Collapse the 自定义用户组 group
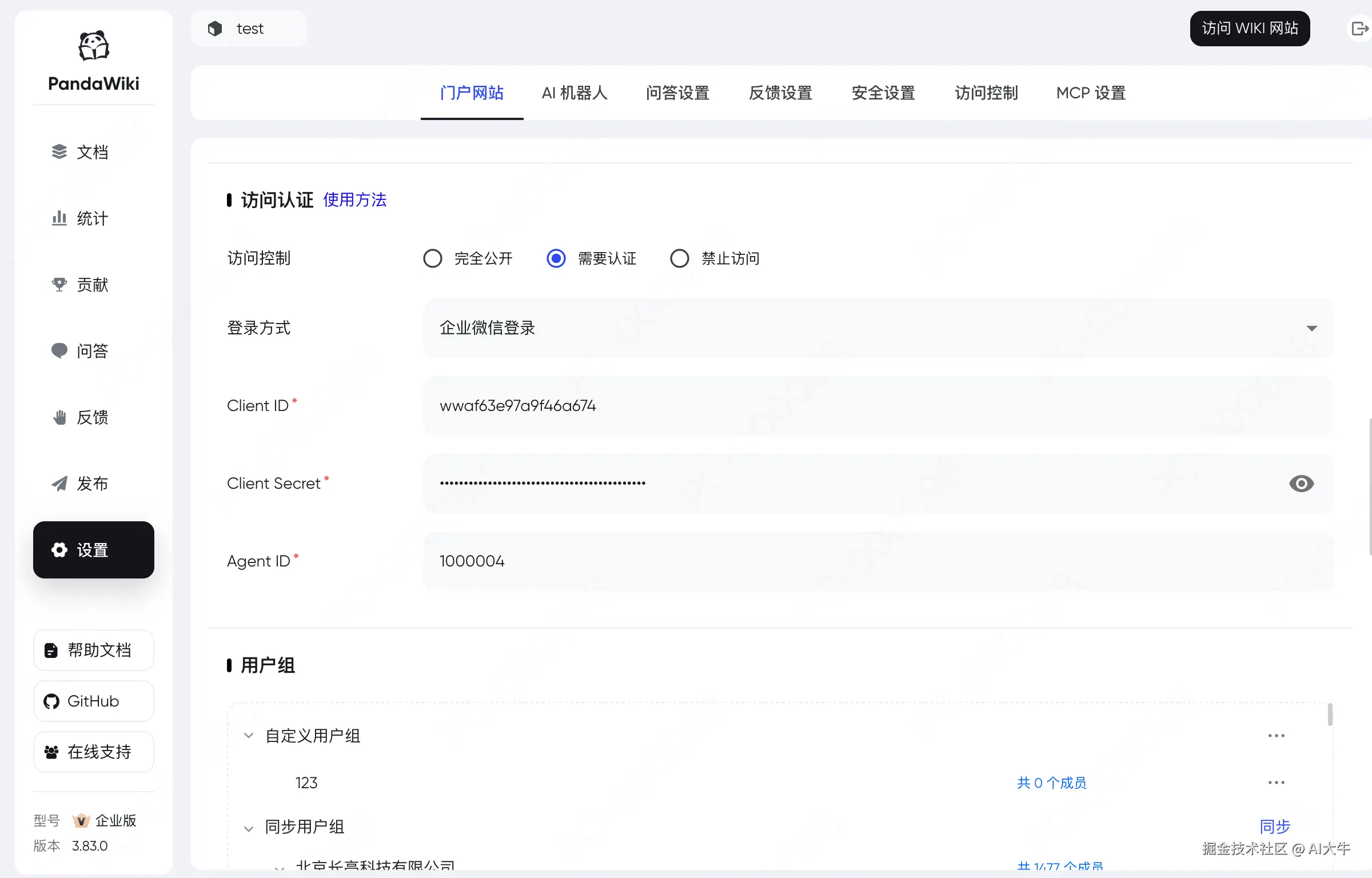This screenshot has width=1372, height=878. [249, 736]
